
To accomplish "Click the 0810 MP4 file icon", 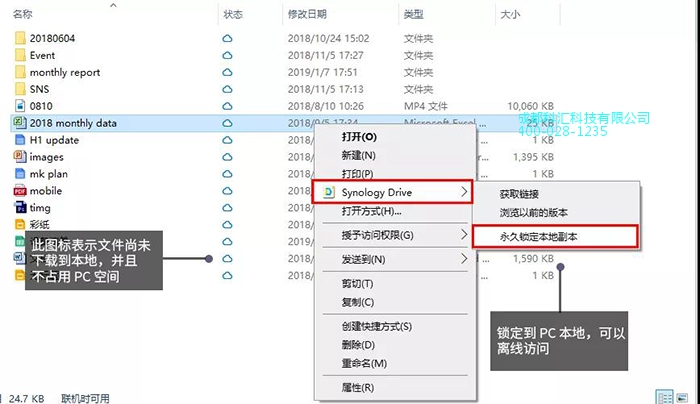I will 20,106.
